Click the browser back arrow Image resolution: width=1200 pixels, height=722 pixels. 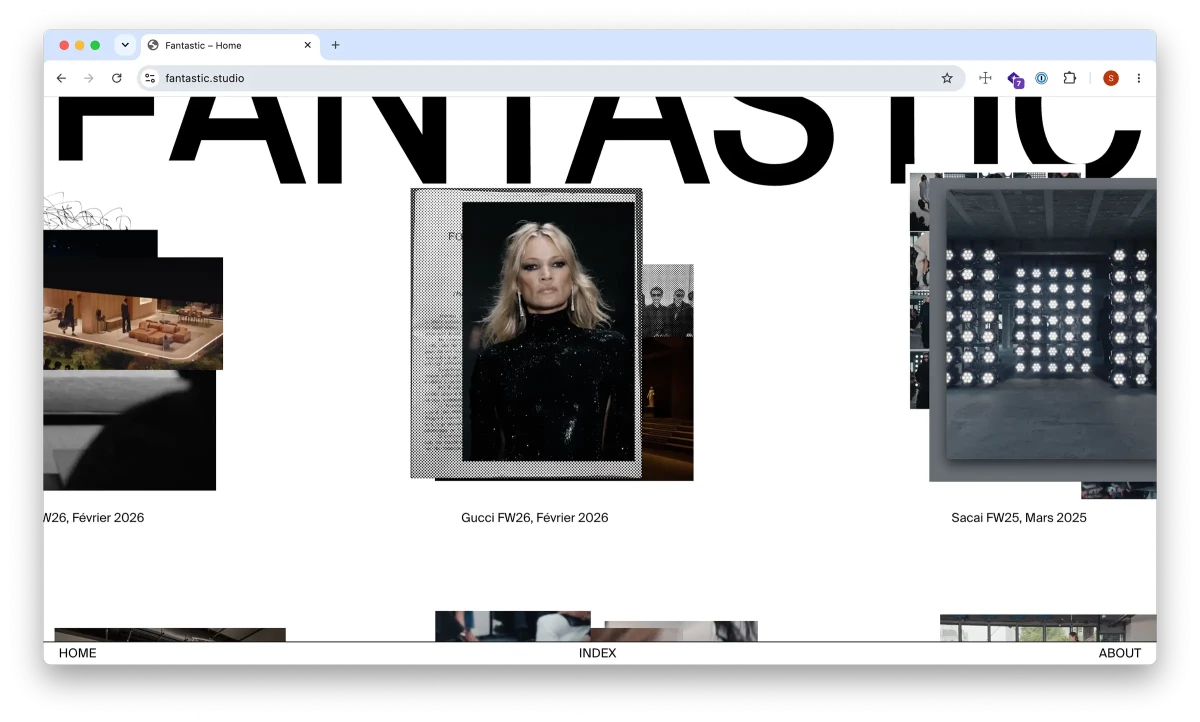coord(61,78)
